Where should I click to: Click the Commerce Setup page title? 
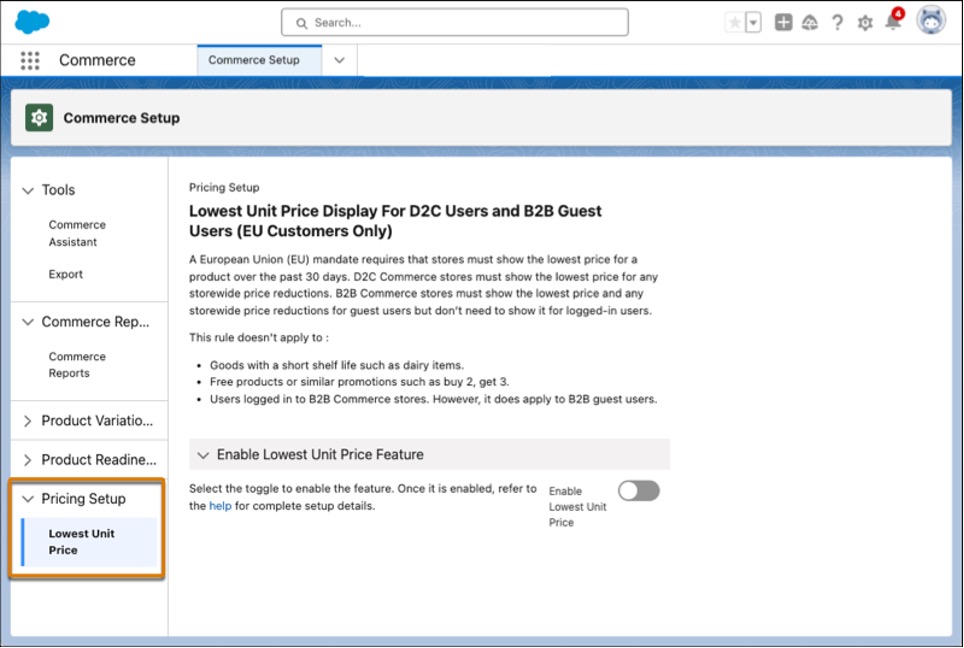click(x=122, y=118)
